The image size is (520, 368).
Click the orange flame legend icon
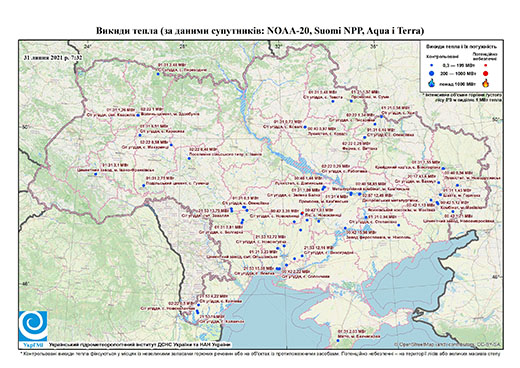coord(486,83)
